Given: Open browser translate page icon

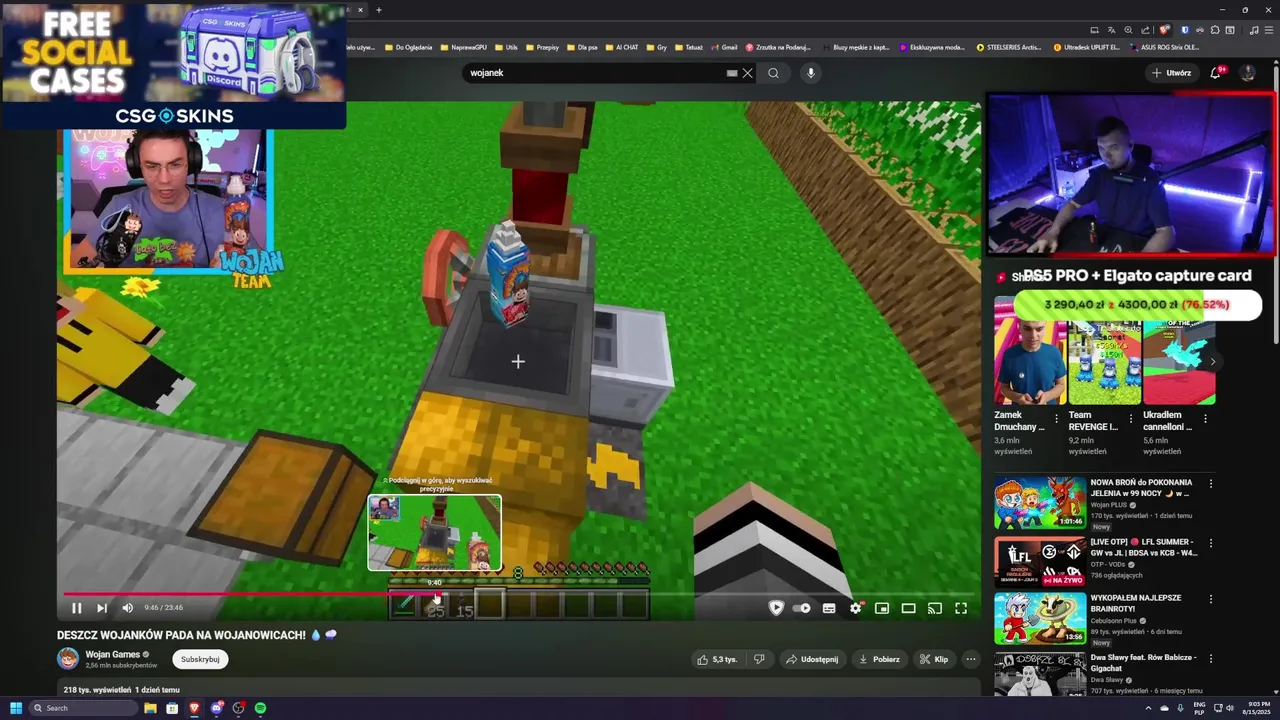Looking at the screenshot, I should tap(1111, 30).
